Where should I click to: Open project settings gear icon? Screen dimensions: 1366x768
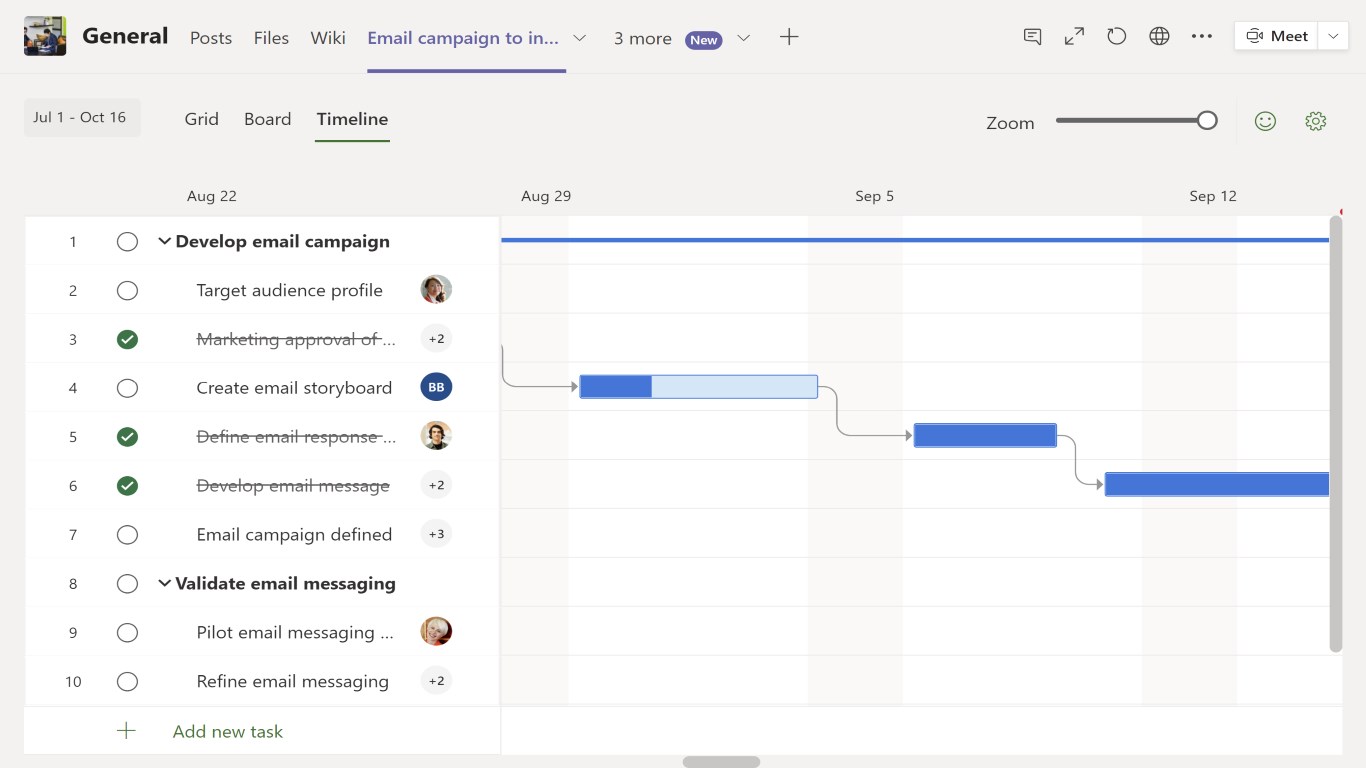[x=1315, y=121]
